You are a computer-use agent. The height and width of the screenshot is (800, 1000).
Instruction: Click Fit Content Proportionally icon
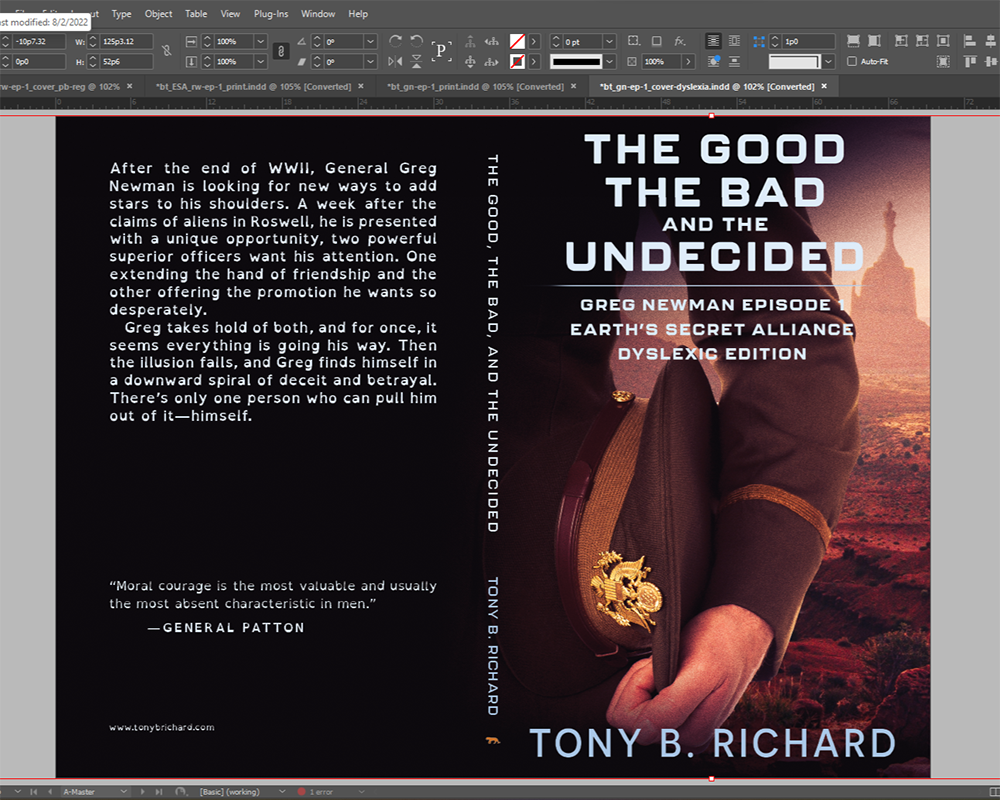click(874, 41)
